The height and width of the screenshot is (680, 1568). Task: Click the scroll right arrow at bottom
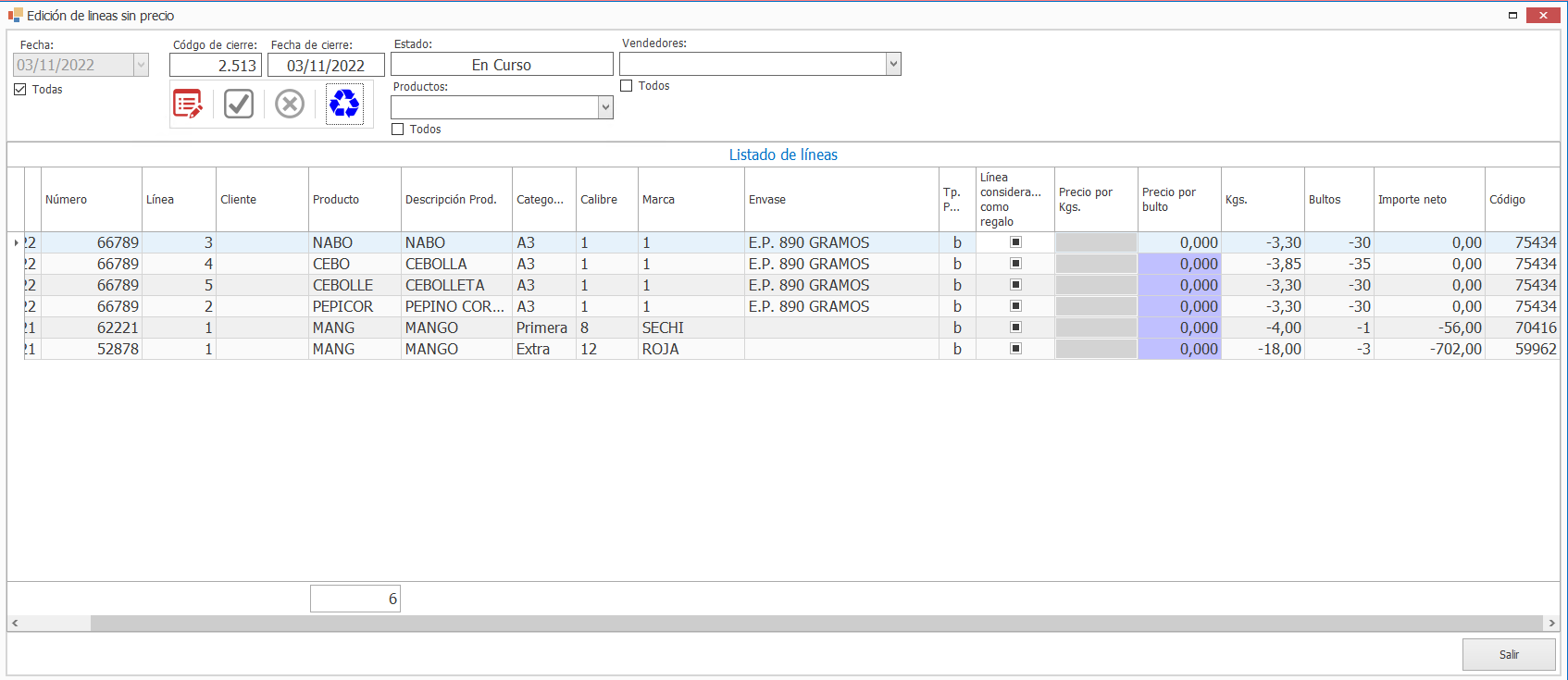1551,624
